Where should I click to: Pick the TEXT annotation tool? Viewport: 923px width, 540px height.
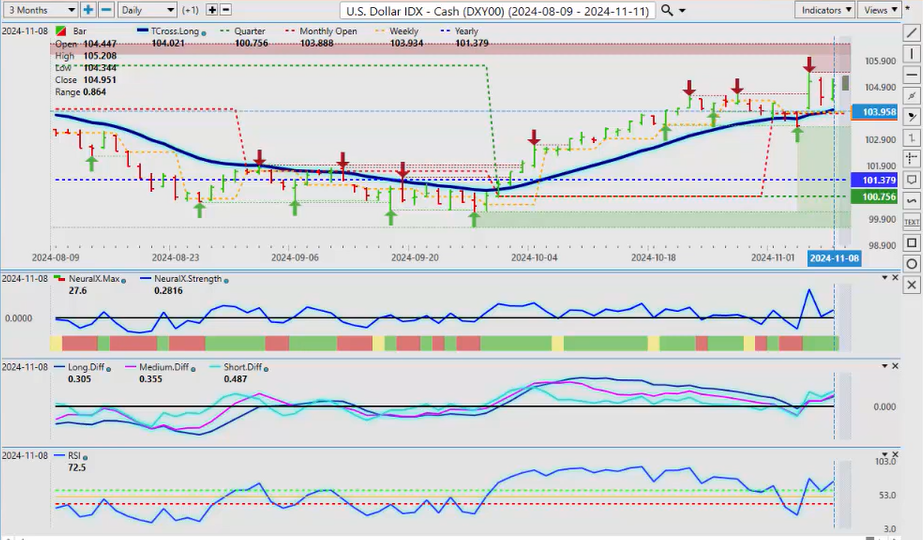coord(911,221)
